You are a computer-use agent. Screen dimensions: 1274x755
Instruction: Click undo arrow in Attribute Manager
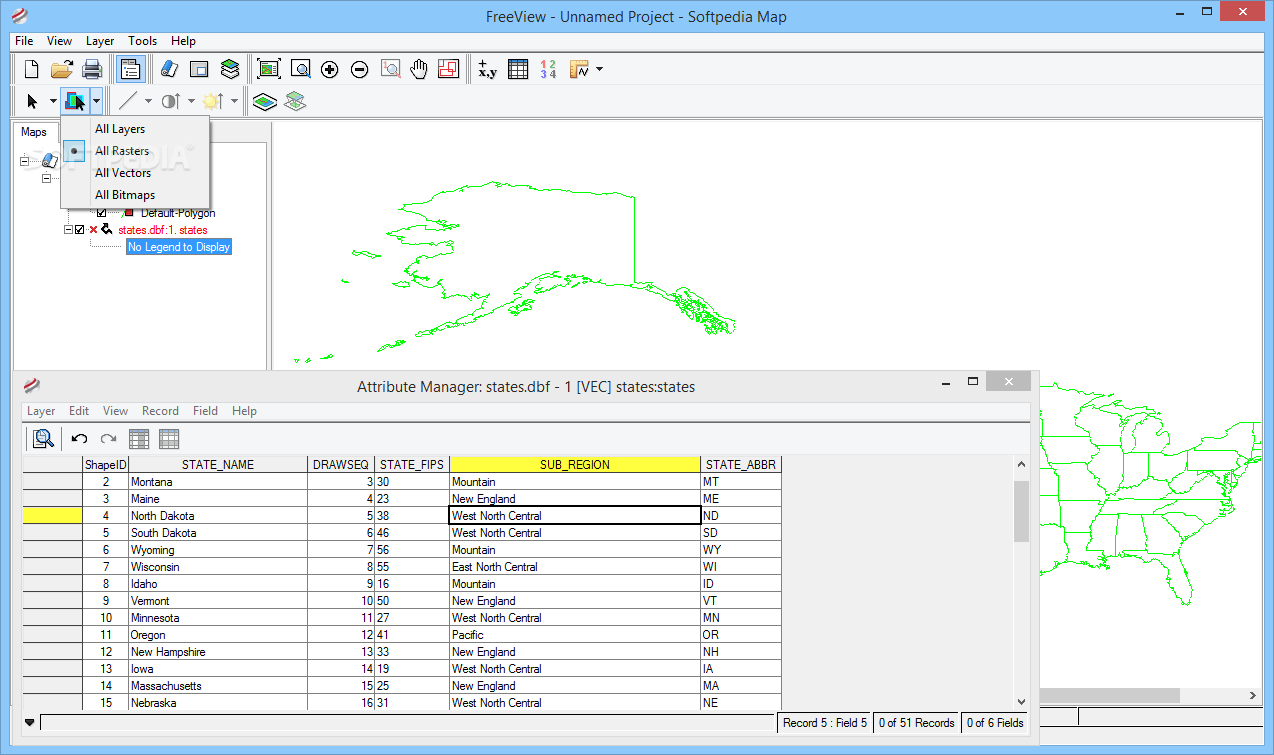coord(80,438)
